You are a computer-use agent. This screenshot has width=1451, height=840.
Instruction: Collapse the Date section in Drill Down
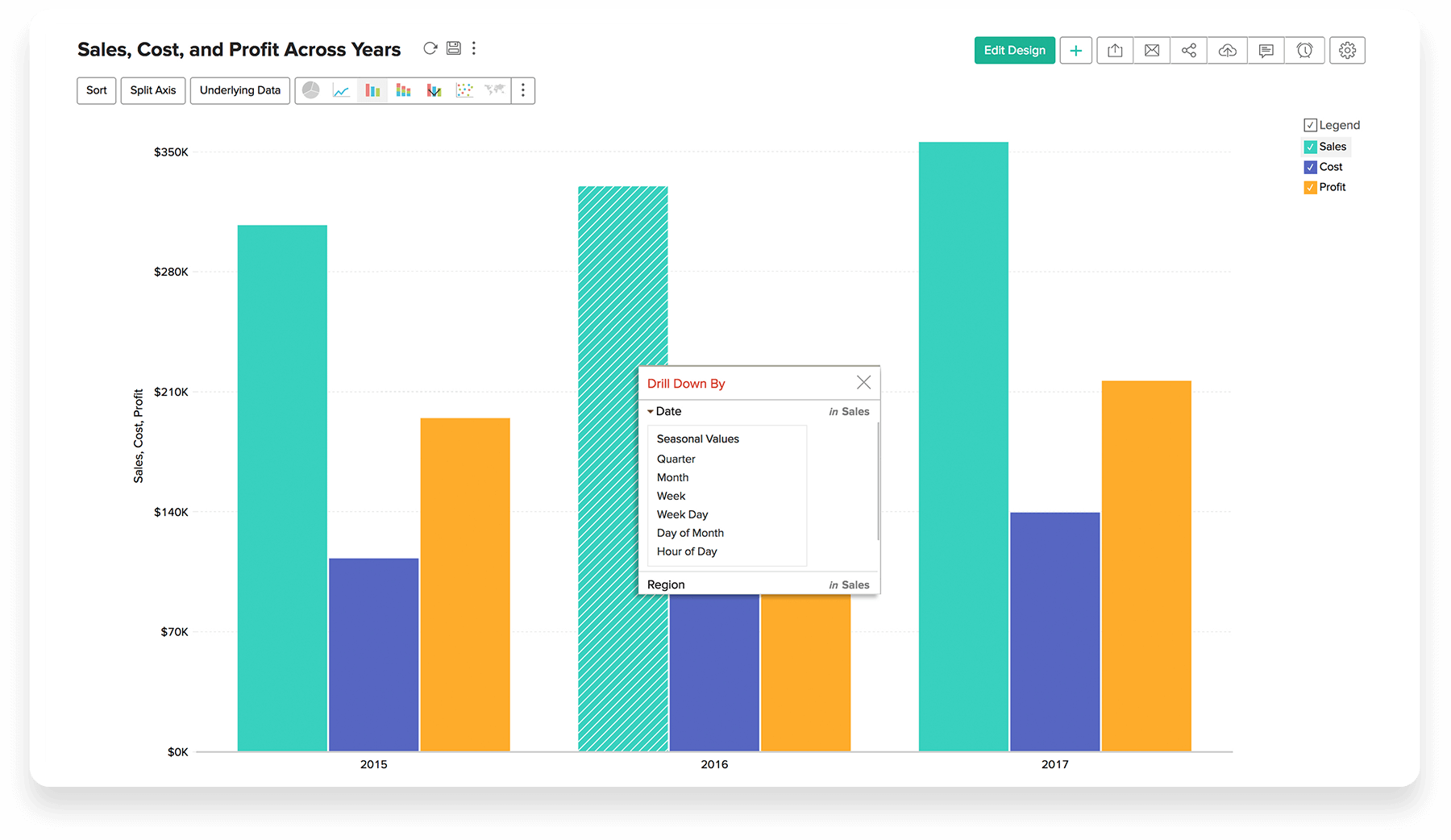coord(651,411)
